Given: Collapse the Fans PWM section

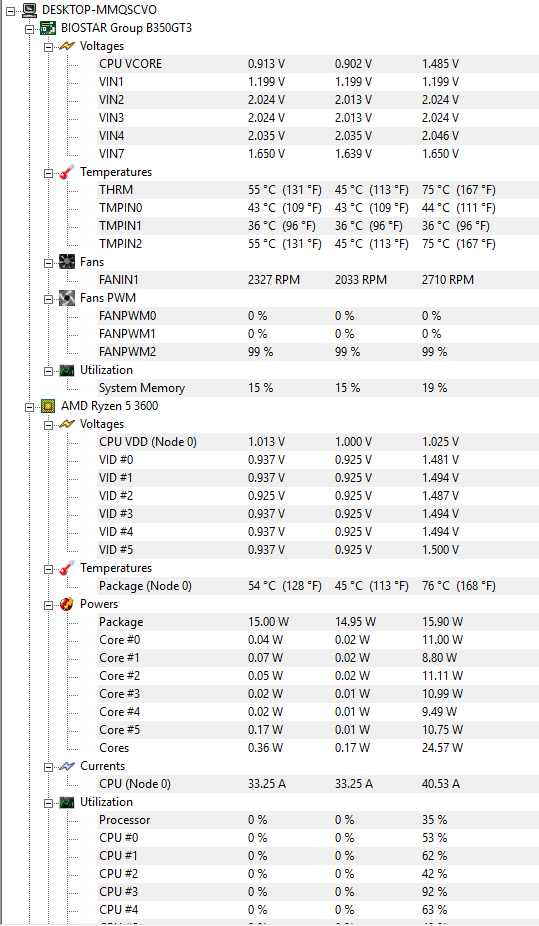Looking at the screenshot, I should (x=48, y=298).
